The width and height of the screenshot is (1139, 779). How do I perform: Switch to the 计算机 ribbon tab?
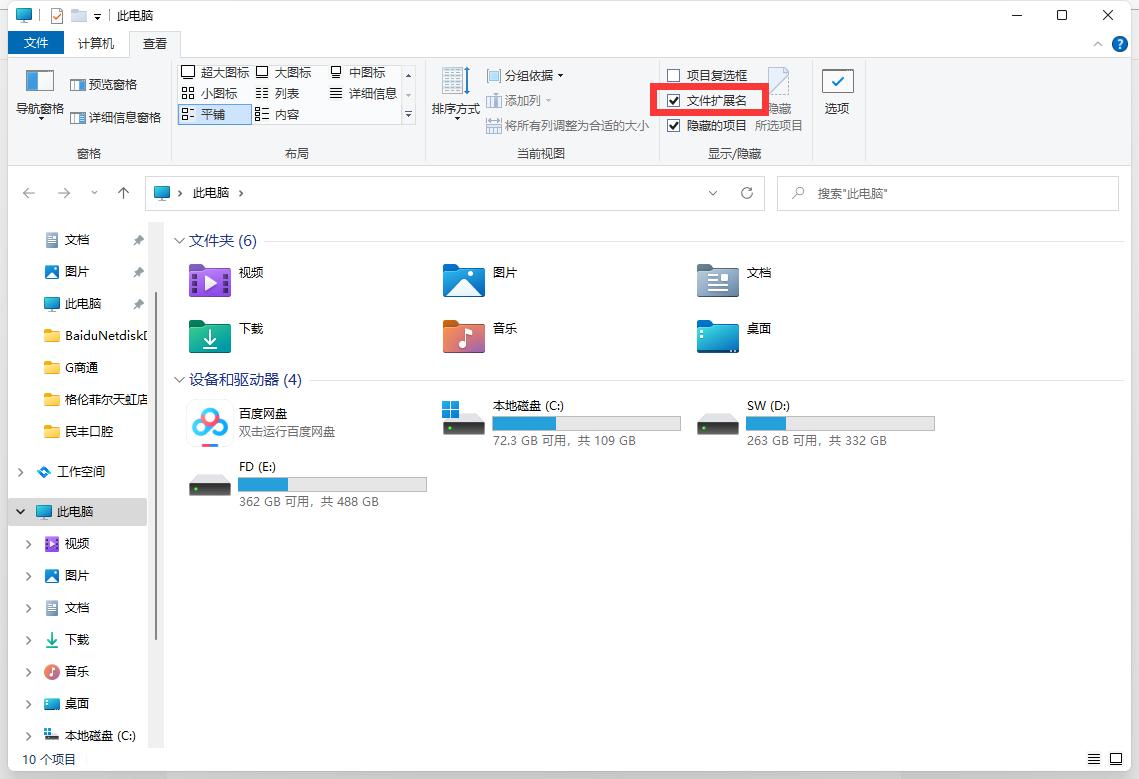[96, 43]
